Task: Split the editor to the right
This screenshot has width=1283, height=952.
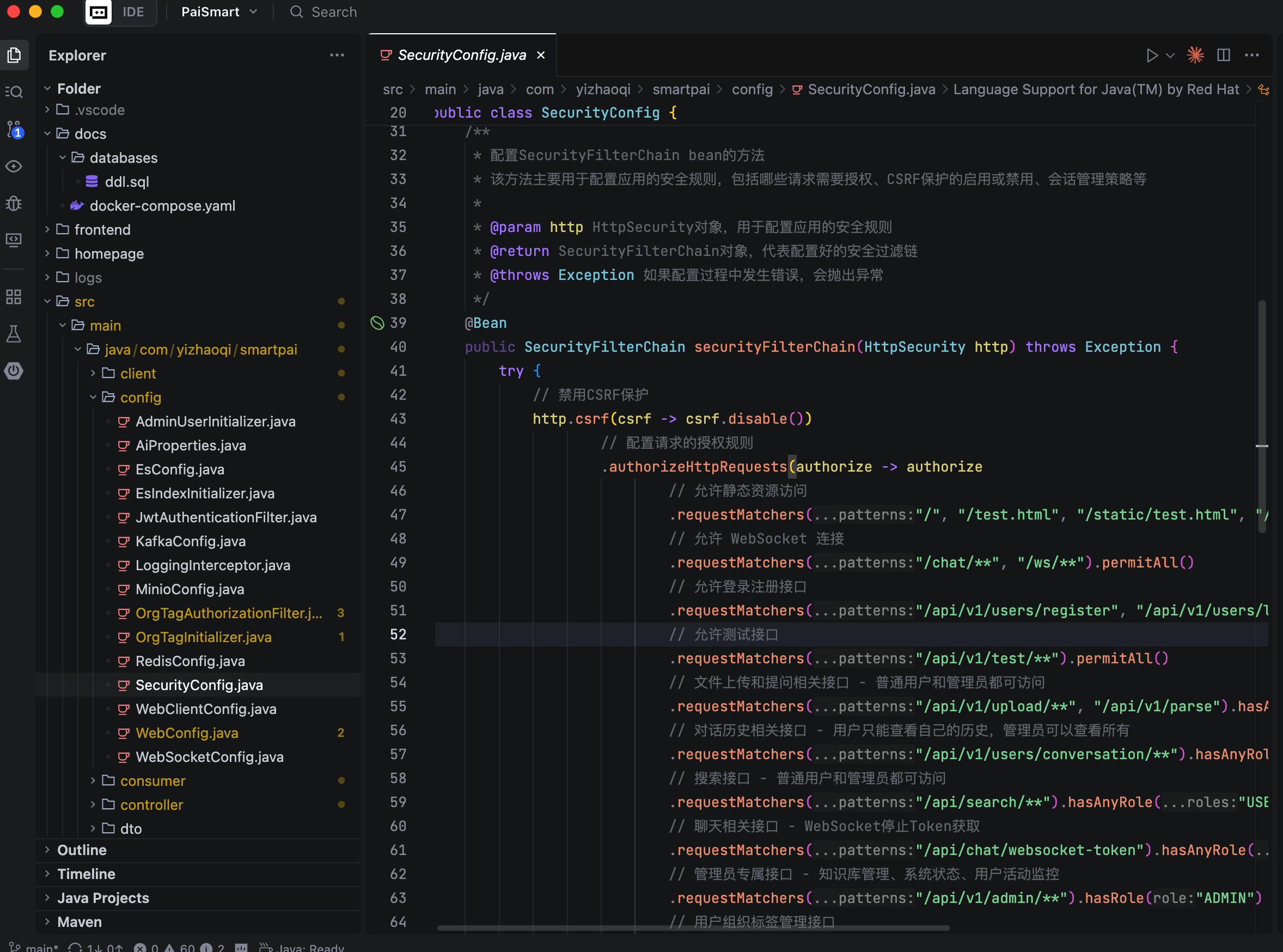Action: pos(1223,56)
